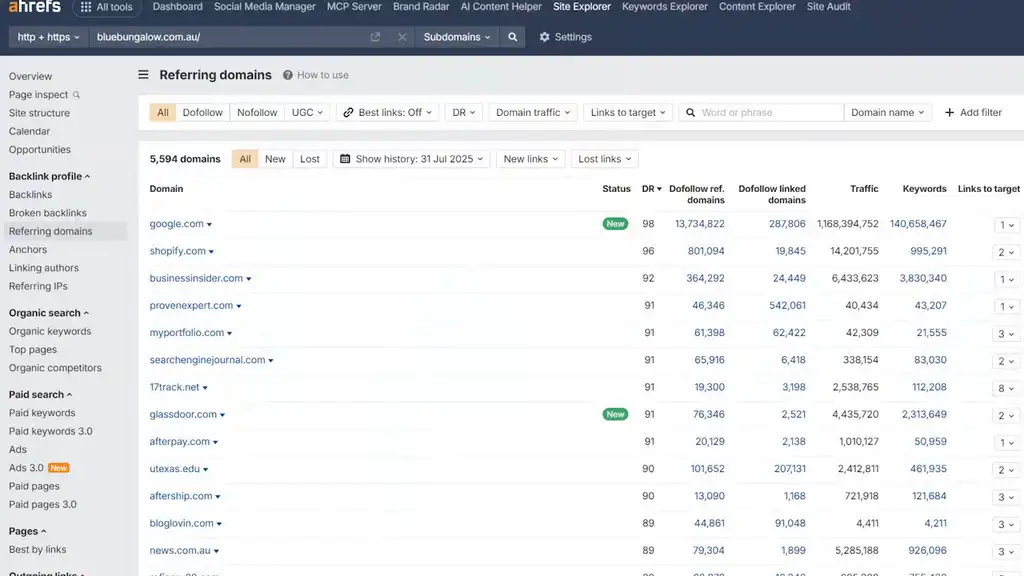This screenshot has width=1024, height=576.
Task: Click Dofollow ref. domains value 13,734,822
Action: (x=699, y=224)
